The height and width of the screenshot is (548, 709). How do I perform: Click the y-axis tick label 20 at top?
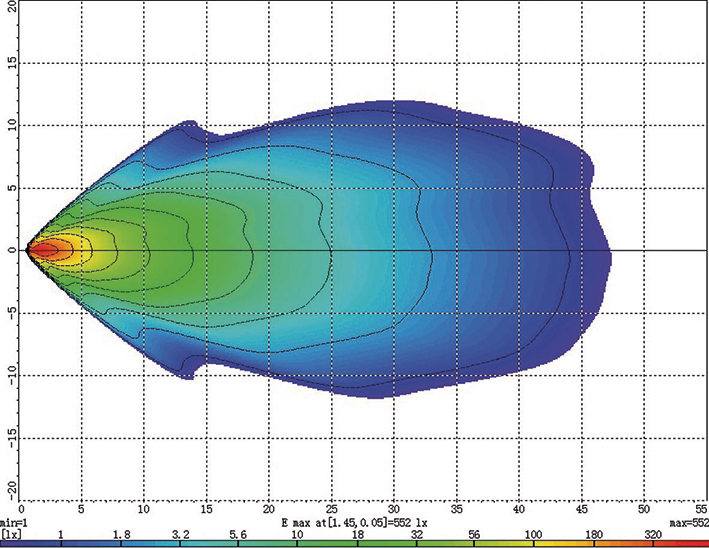pos(8,8)
